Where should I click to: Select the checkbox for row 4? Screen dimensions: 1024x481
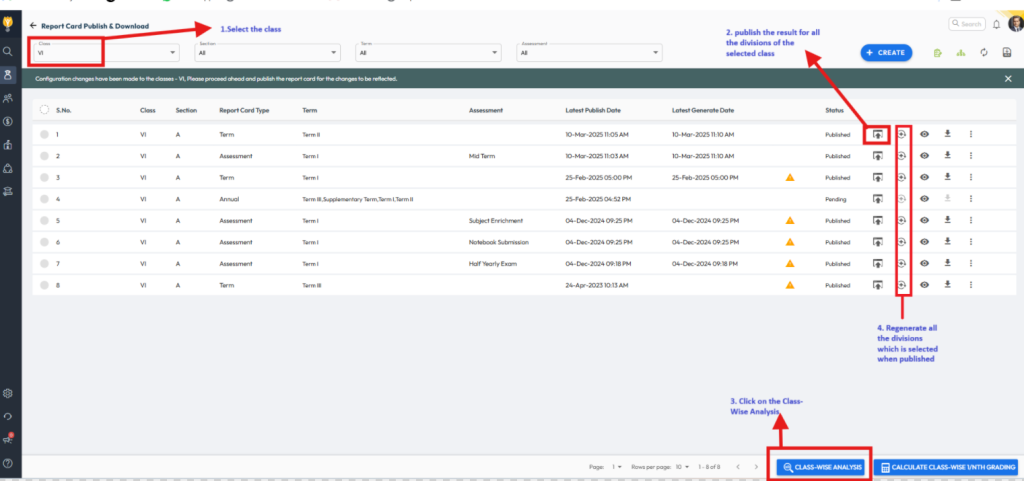click(x=45, y=199)
